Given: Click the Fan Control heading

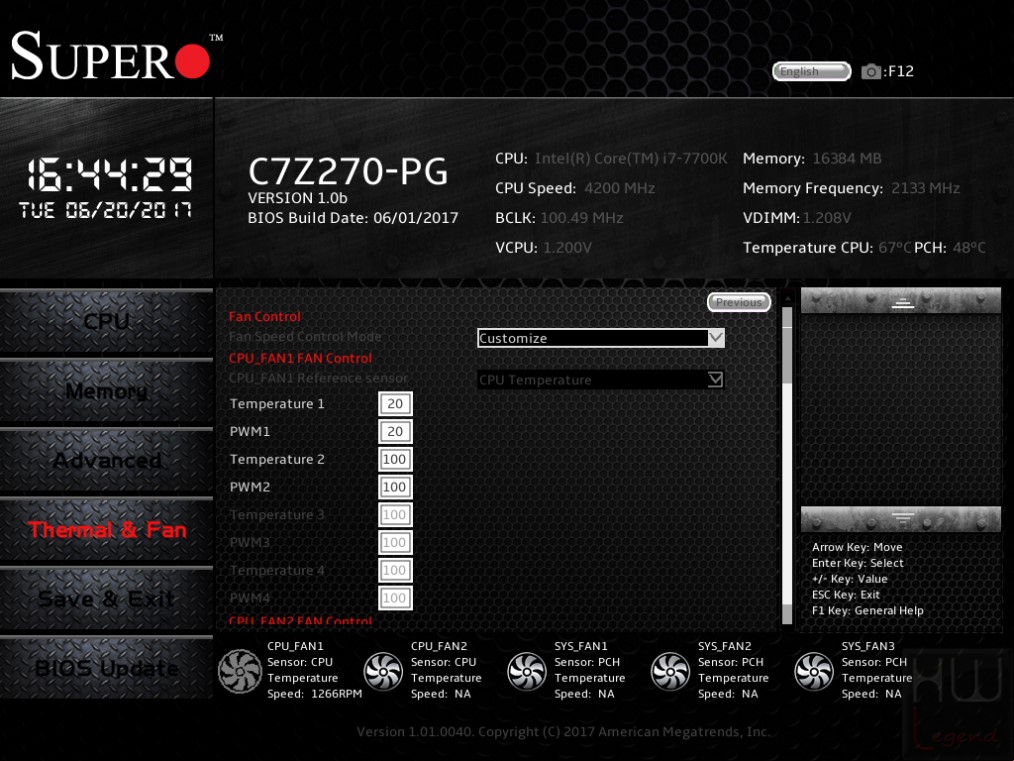Looking at the screenshot, I should 264,316.
